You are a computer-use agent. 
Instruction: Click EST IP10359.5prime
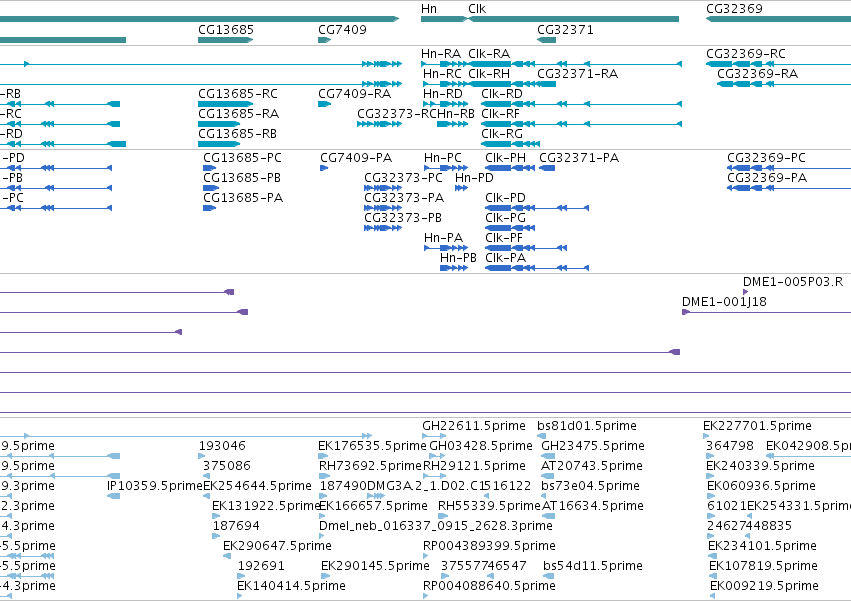pos(155,486)
